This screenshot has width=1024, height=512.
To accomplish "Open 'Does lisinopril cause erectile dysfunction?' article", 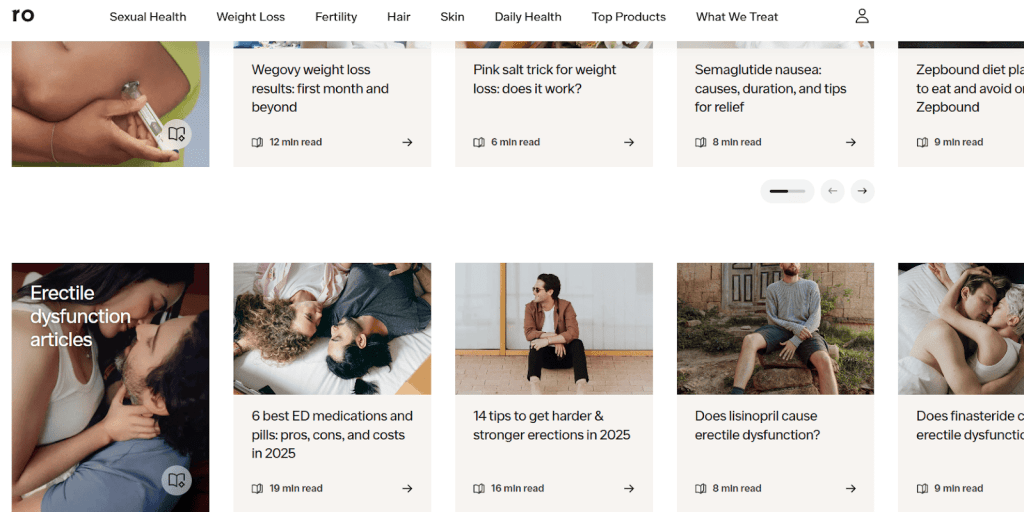I will [x=756, y=425].
